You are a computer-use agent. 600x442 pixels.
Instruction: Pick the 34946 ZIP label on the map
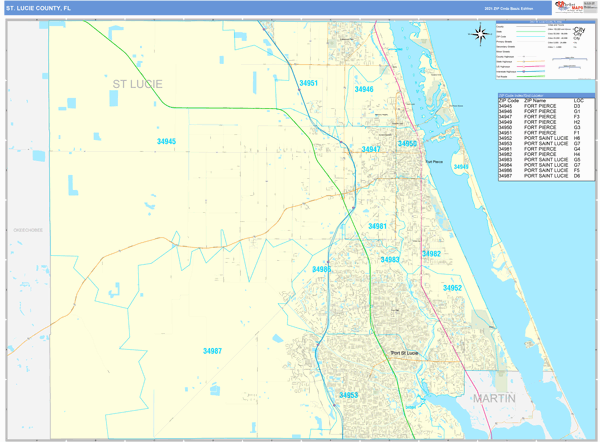363,90
